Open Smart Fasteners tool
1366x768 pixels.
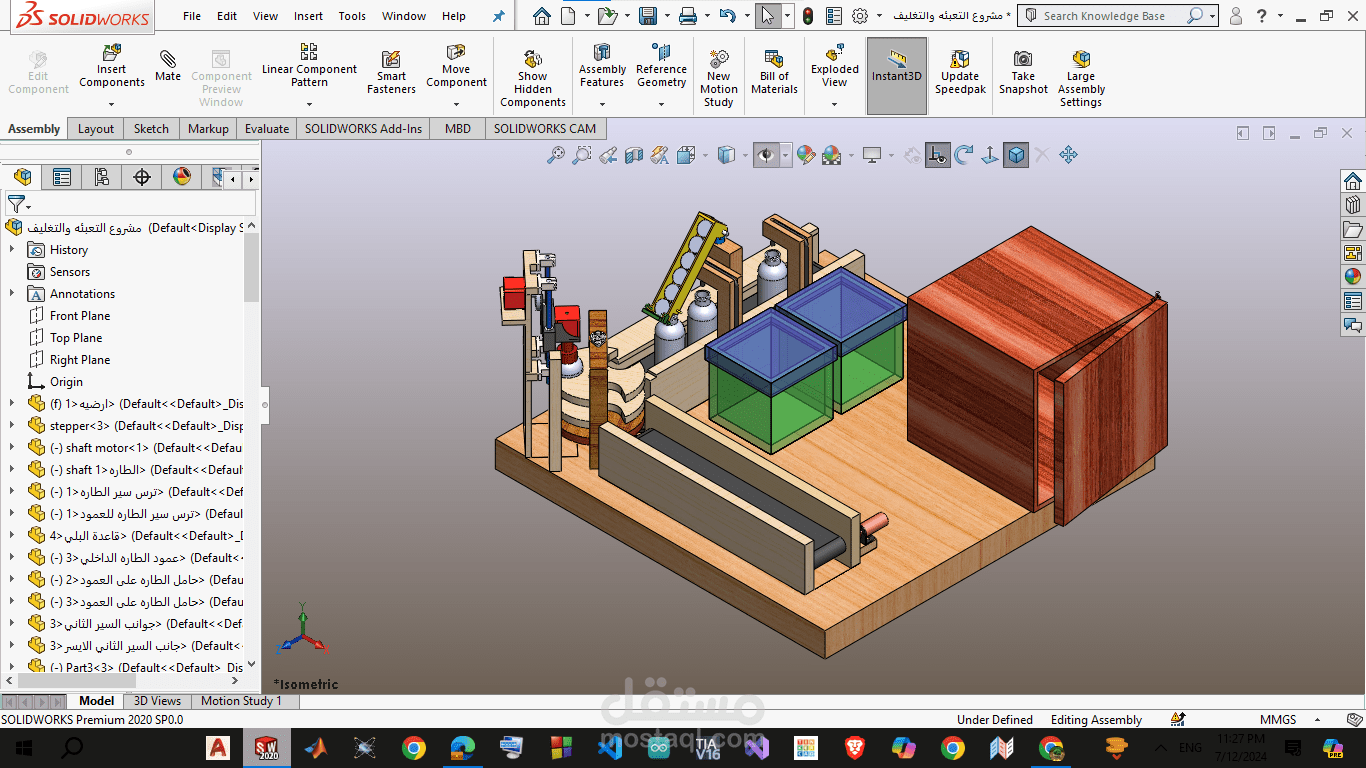[x=391, y=72]
